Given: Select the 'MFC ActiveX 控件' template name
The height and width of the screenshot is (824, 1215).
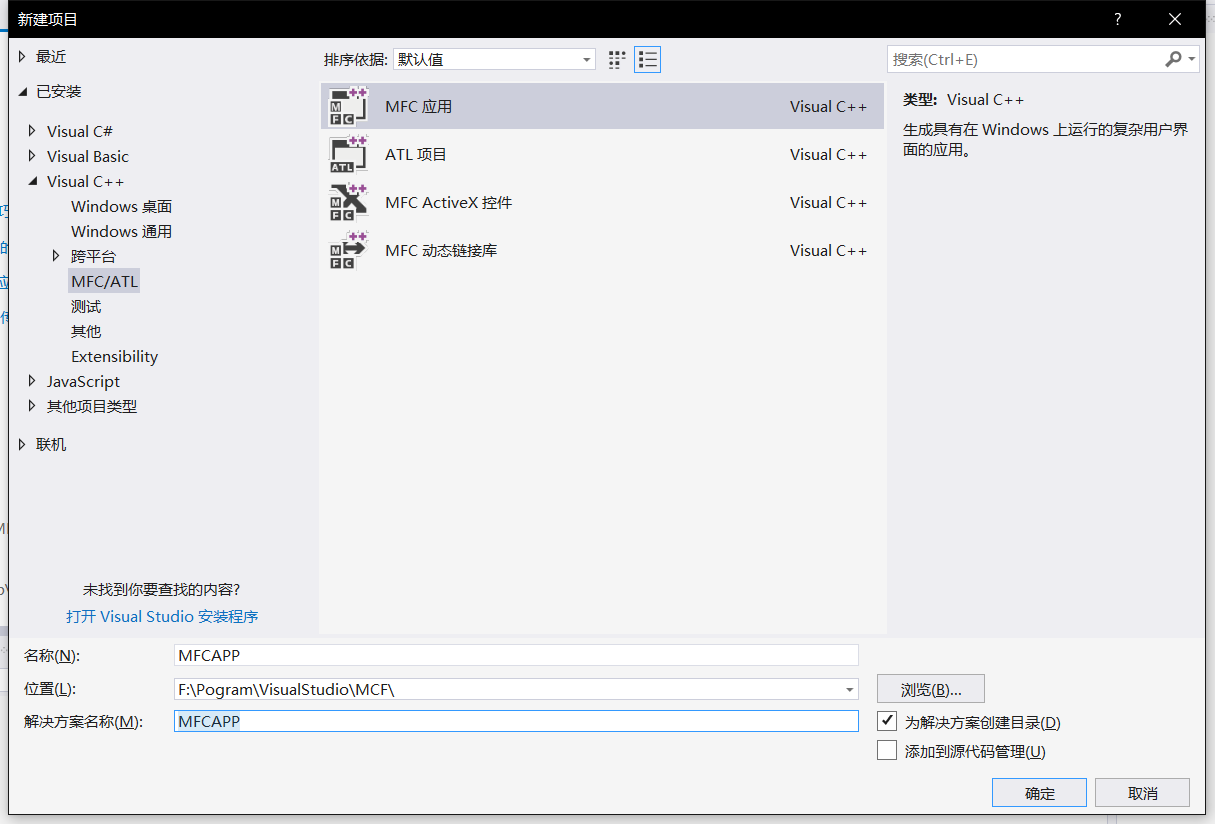Looking at the screenshot, I should point(448,202).
